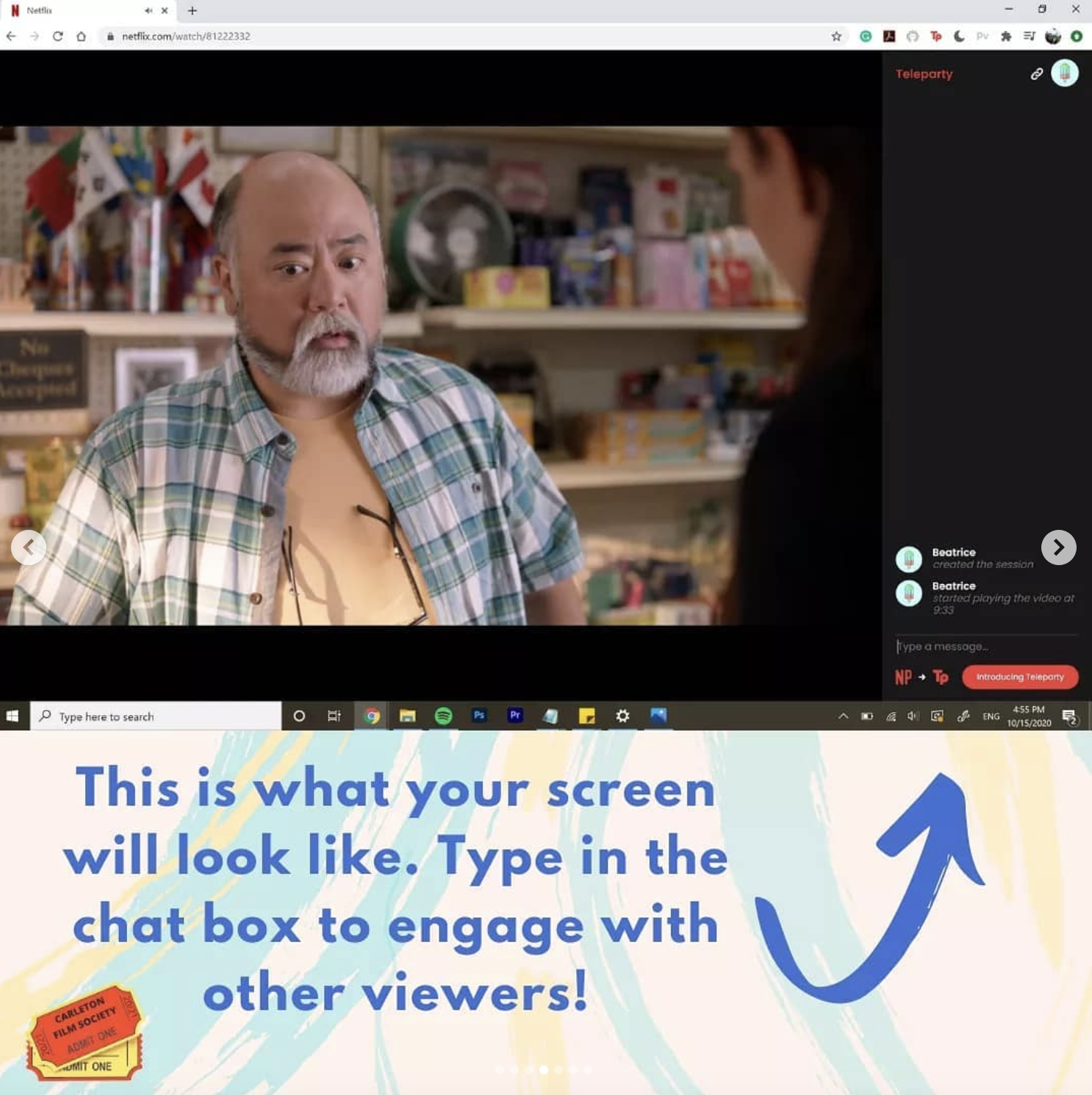Go to the next carousel slide
Viewport: 1092px width, 1095px height.
click(1059, 547)
